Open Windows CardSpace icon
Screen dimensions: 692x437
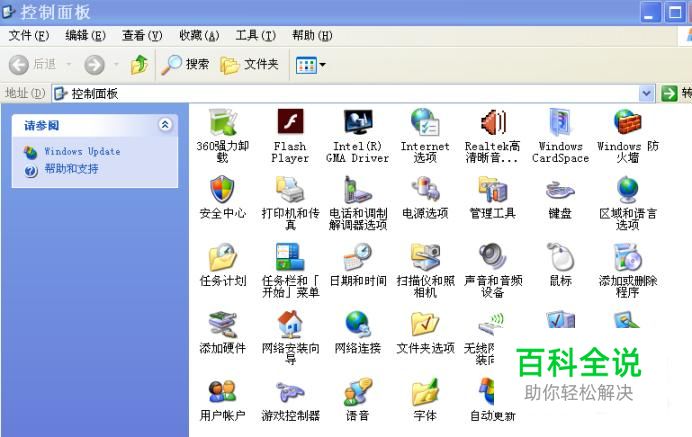560,122
